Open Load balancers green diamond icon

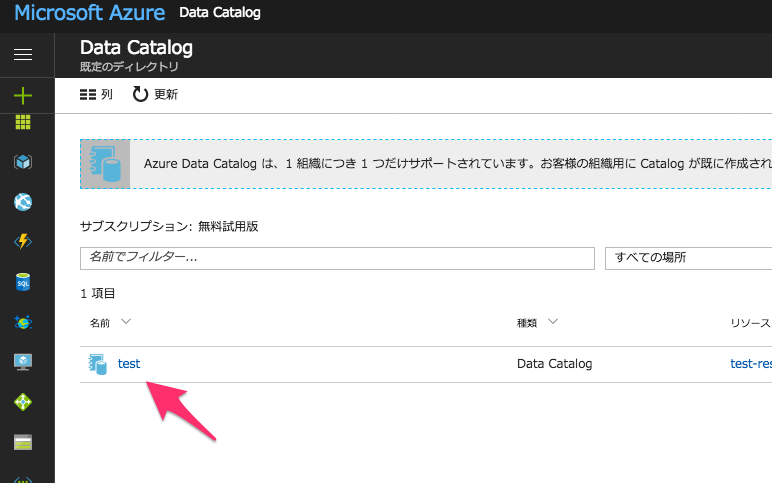23,402
